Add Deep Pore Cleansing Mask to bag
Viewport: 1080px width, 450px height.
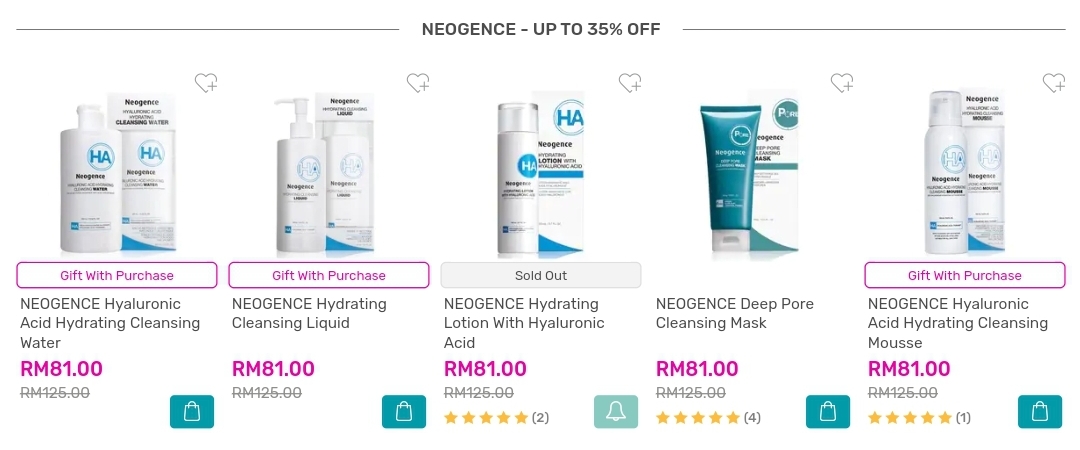[x=829, y=411]
